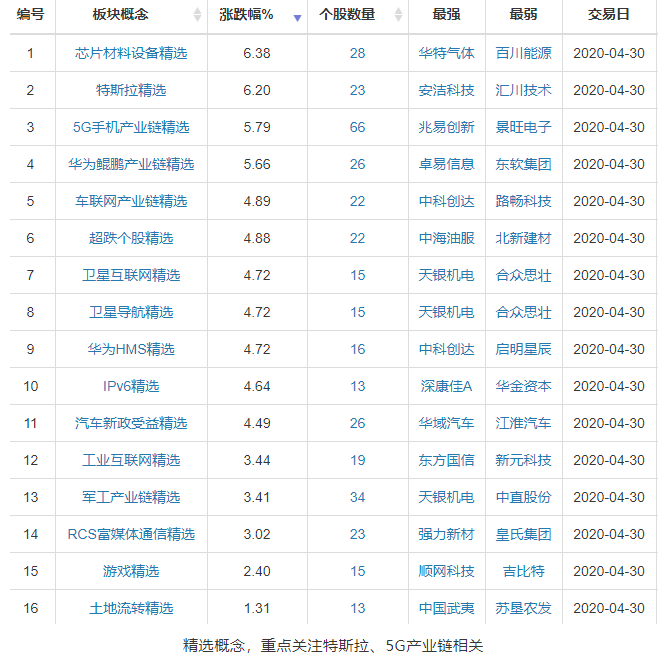
Task: Open 华为HMS精选 link
Action: (131, 349)
